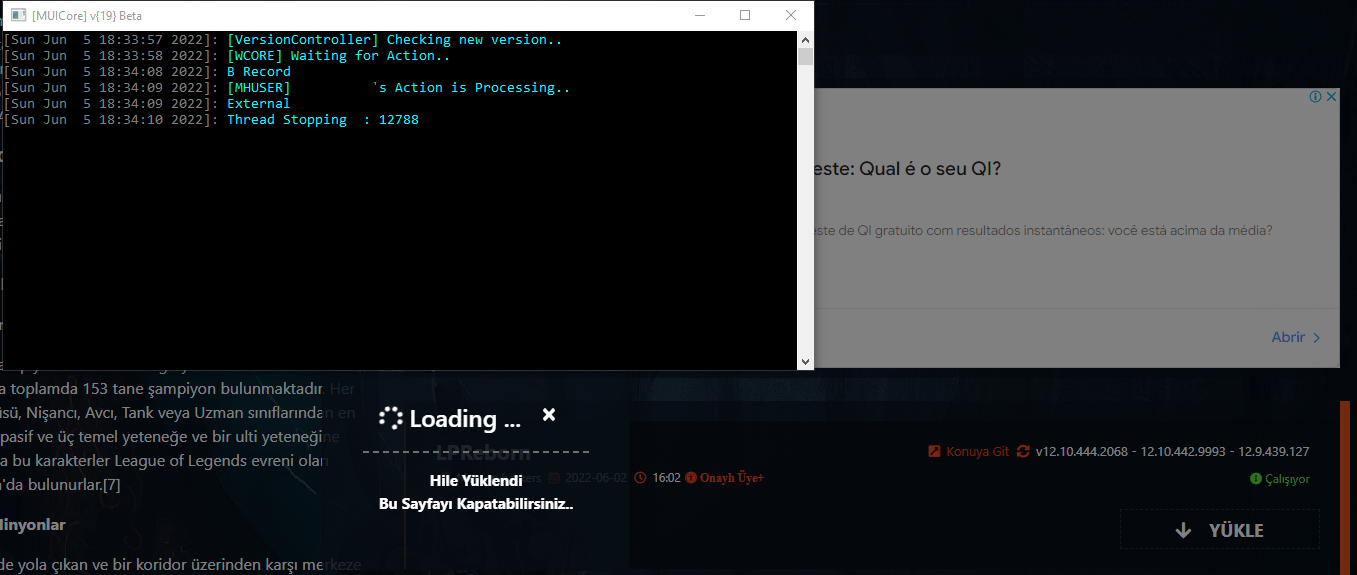Click the clock icon next to 16:02

(x=641, y=478)
